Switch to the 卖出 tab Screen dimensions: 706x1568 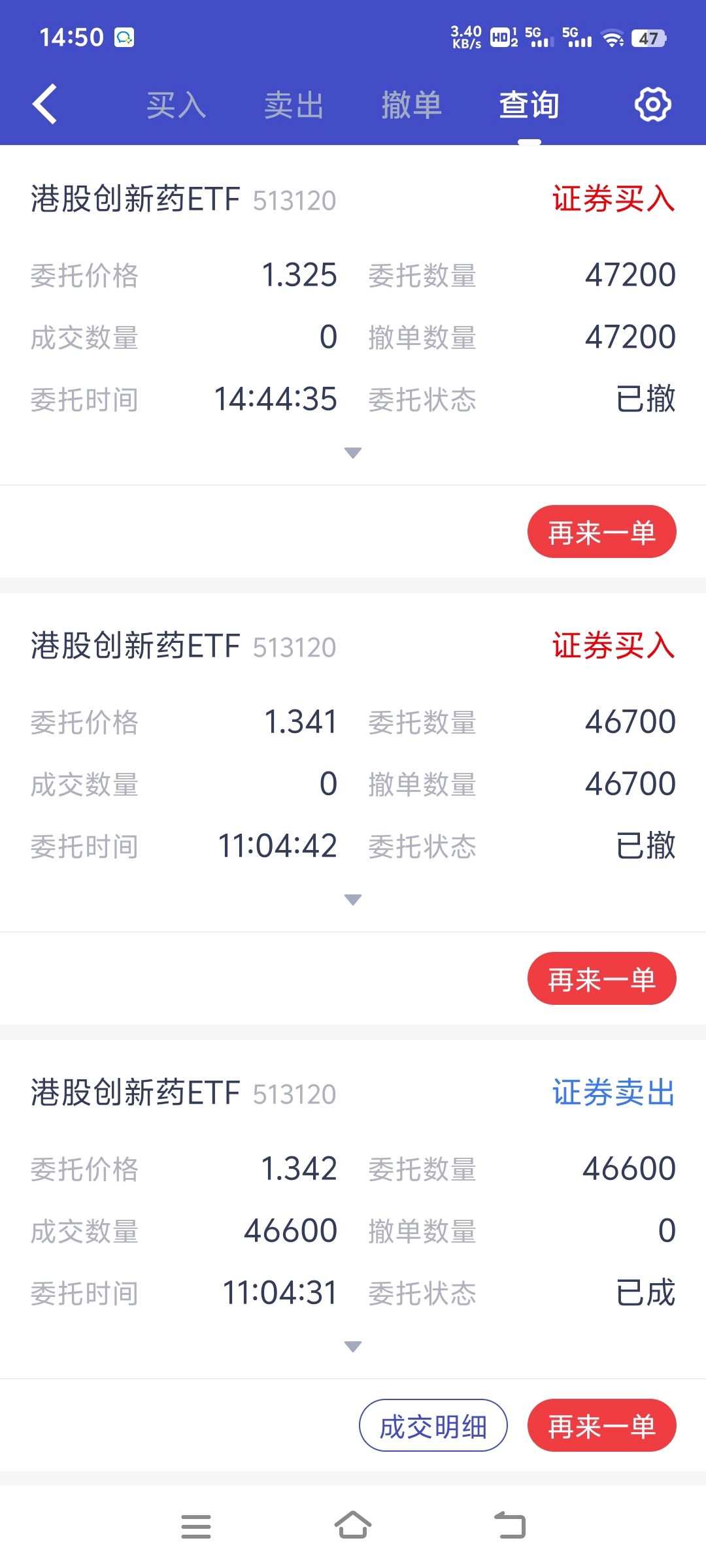click(294, 105)
